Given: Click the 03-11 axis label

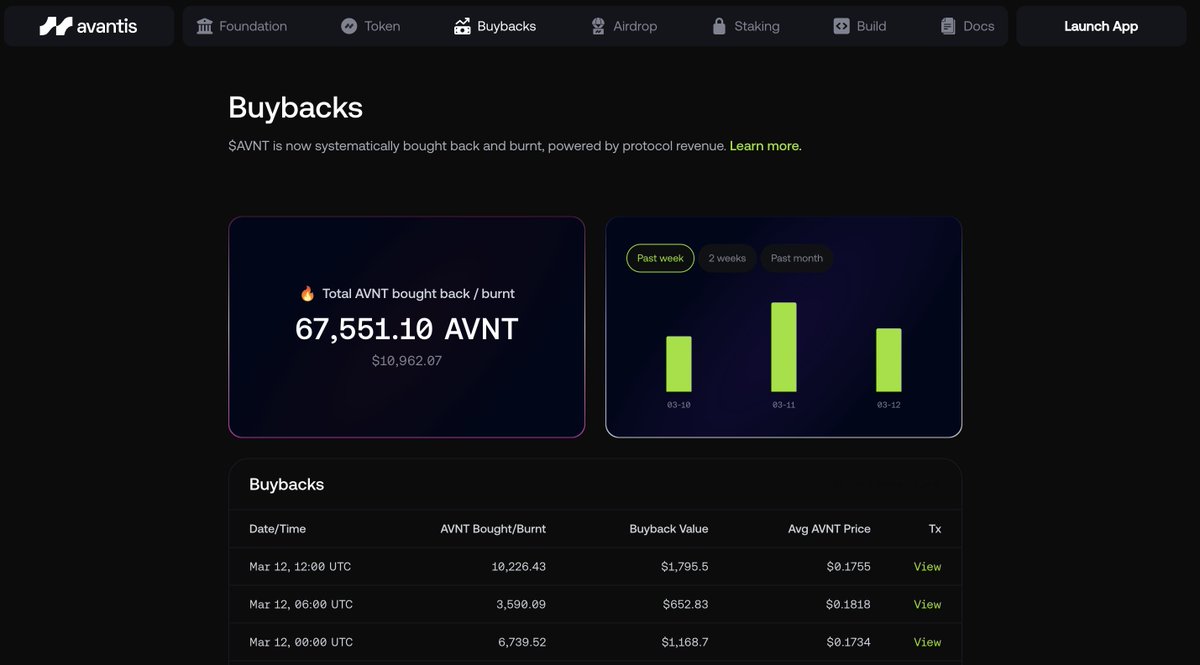Looking at the screenshot, I should 784,405.
